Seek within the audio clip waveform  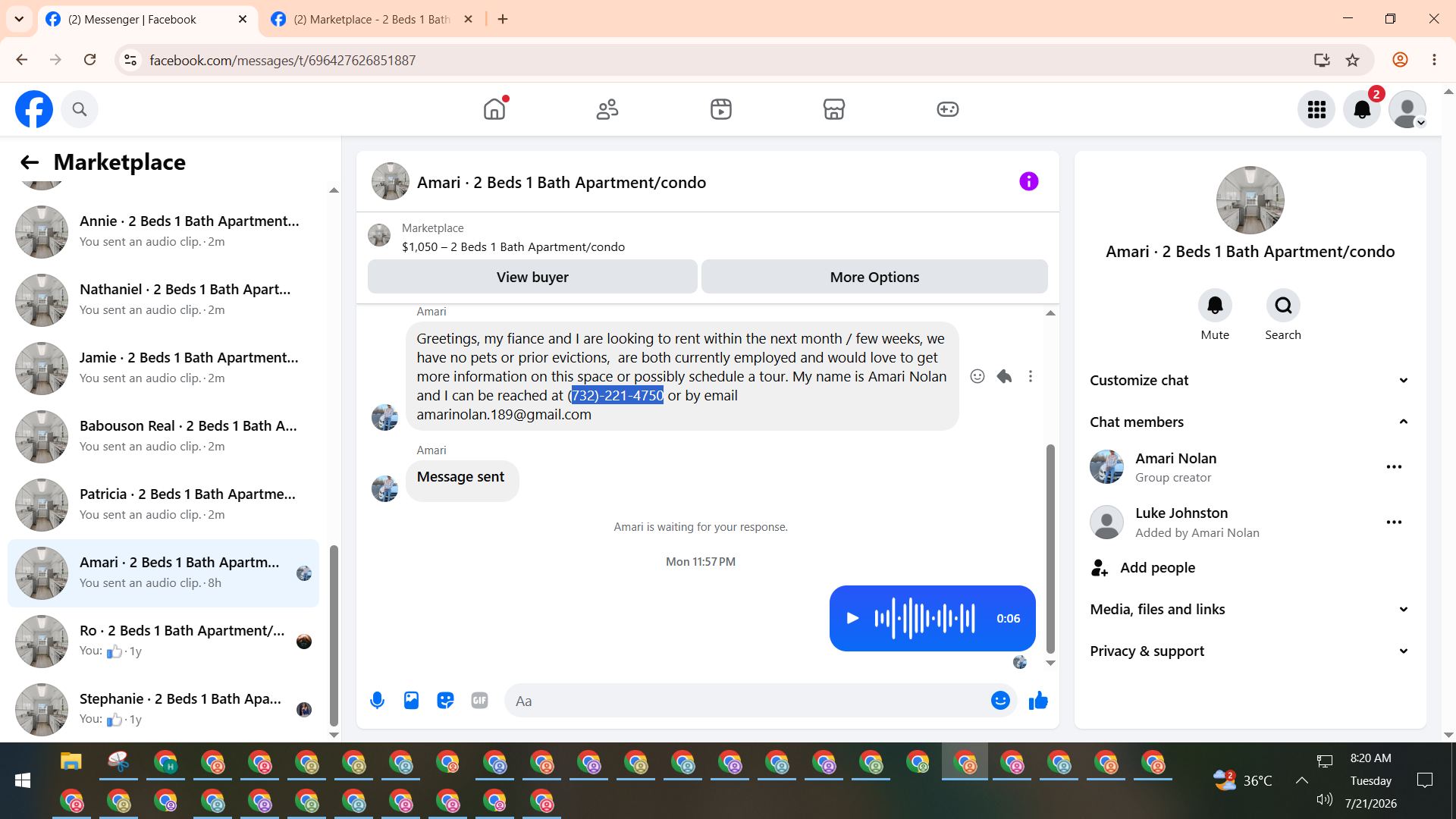(925, 618)
